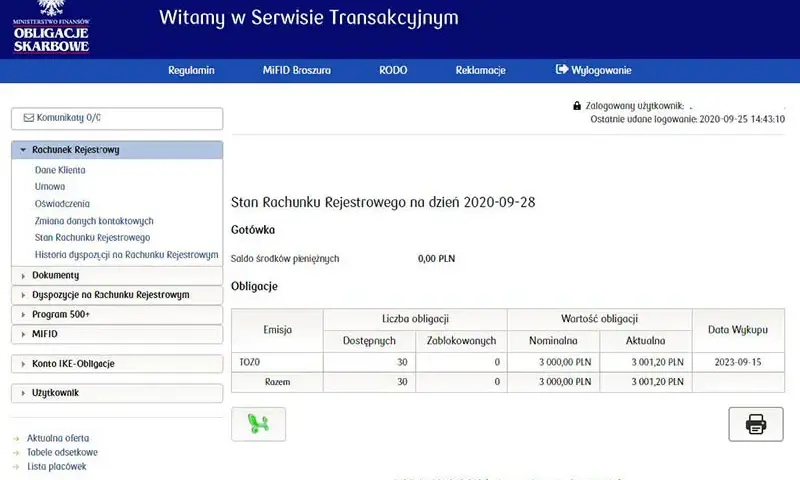
Task: Open the Komunikaty 0/0 box
Action: 117,118
